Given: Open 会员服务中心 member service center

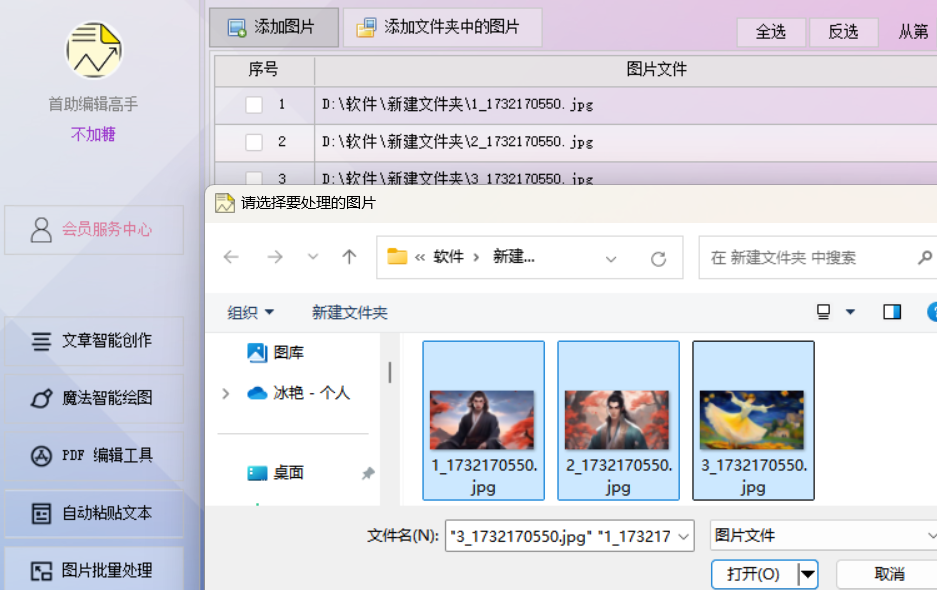Looking at the screenshot, I should (94, 230).
